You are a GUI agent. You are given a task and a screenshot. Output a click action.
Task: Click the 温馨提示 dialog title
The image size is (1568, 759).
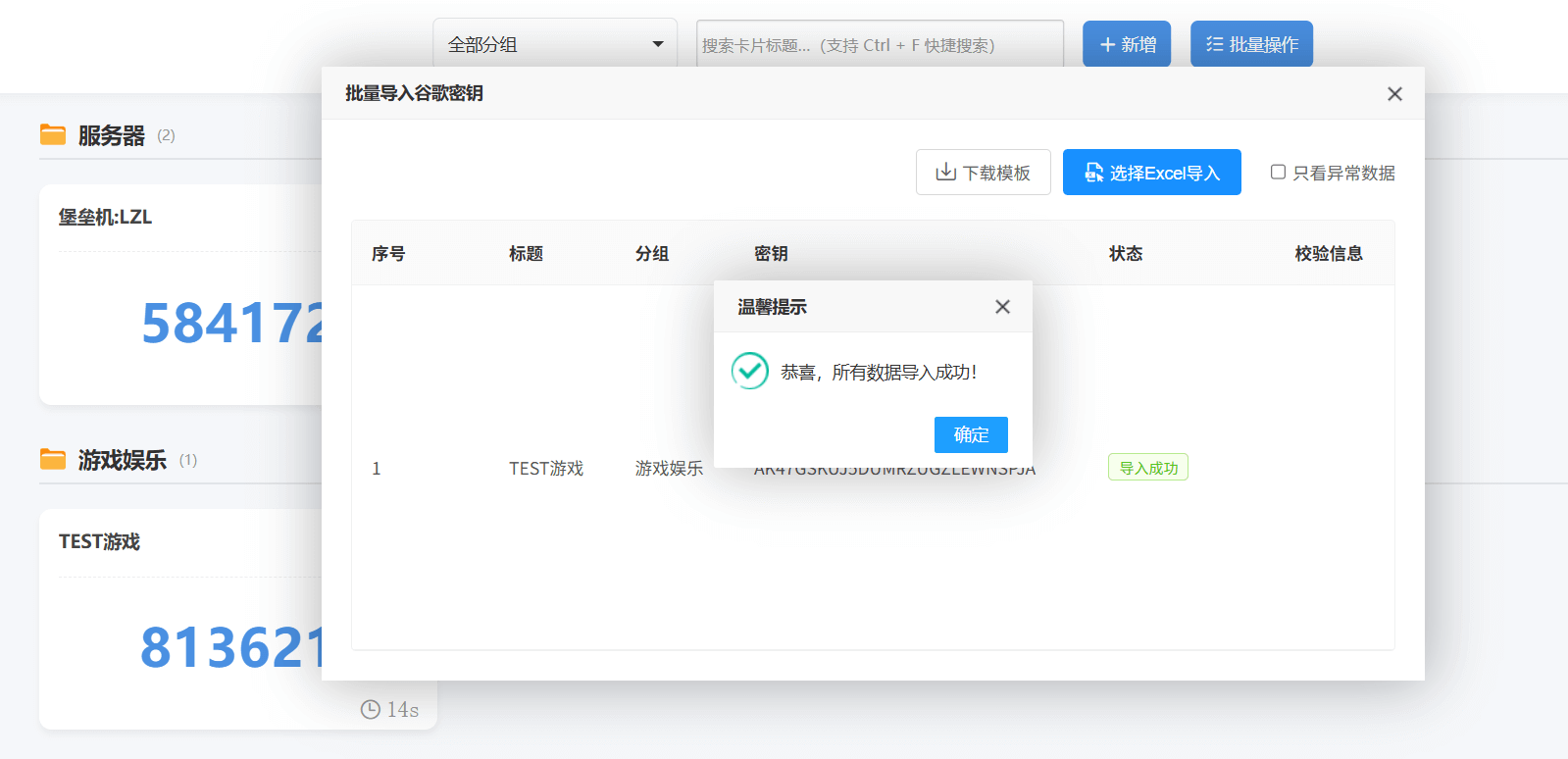pyautogui.click(x=772, y=307)
